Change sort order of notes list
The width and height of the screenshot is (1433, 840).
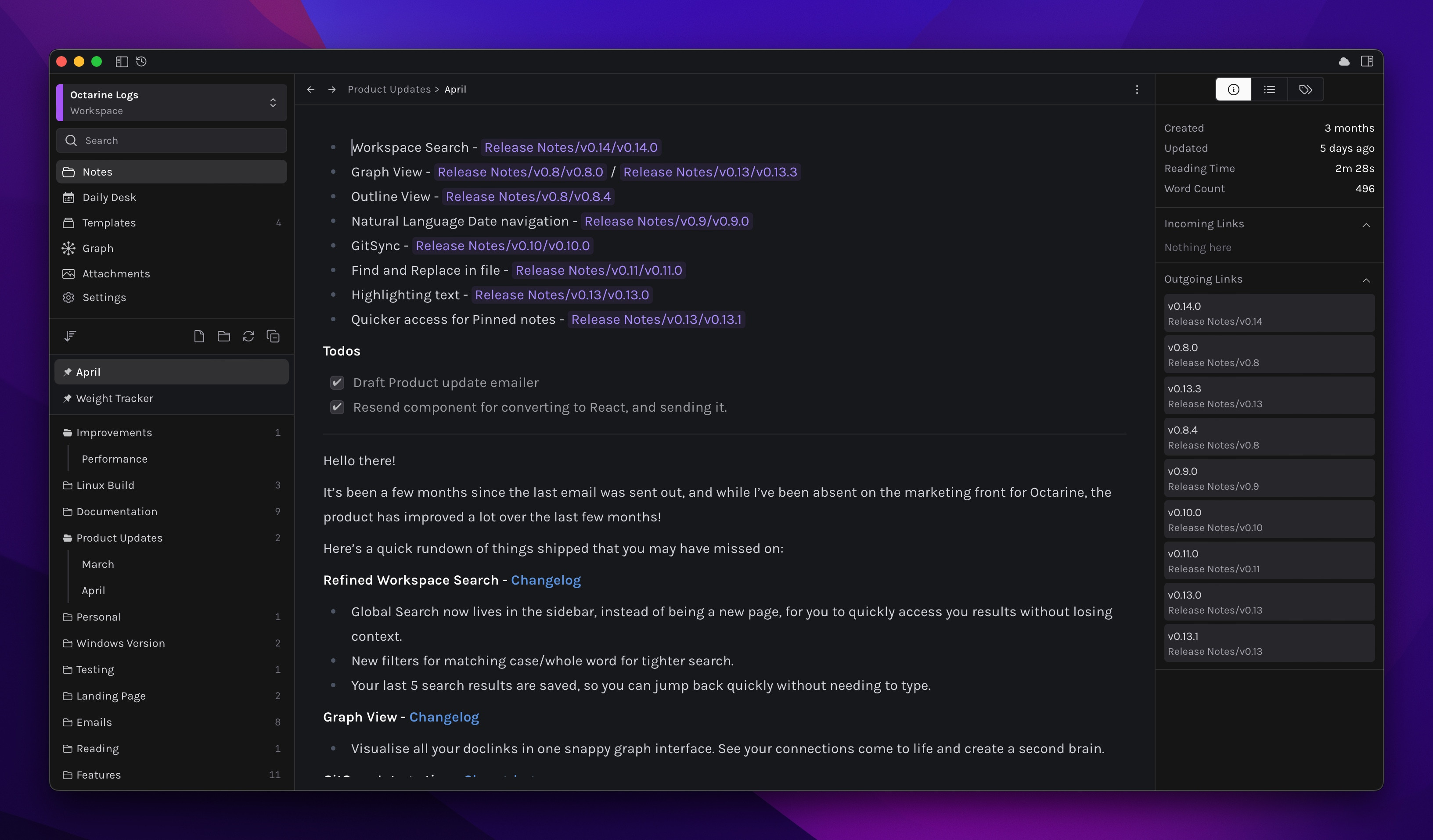[70, 337]
